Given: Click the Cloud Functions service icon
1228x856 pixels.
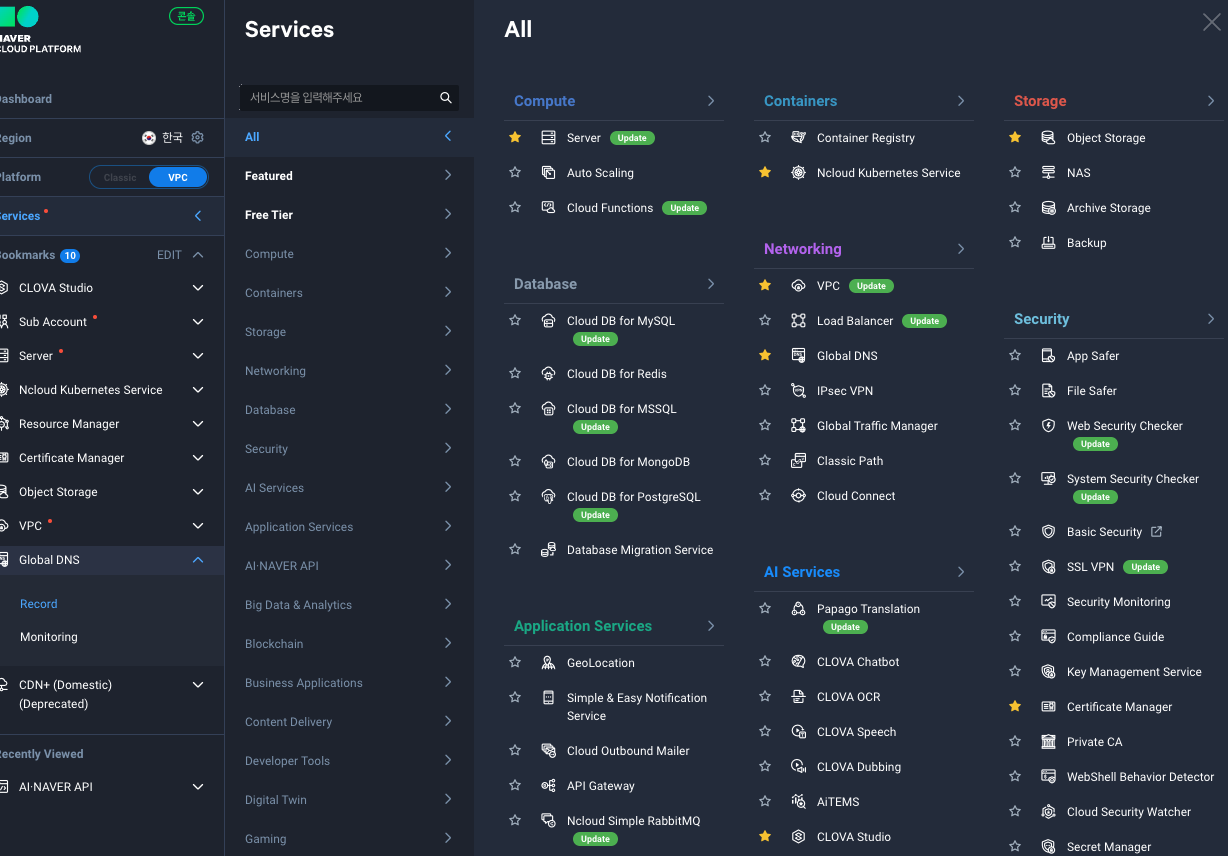Looking at the screenshot, I should point(548,208).
